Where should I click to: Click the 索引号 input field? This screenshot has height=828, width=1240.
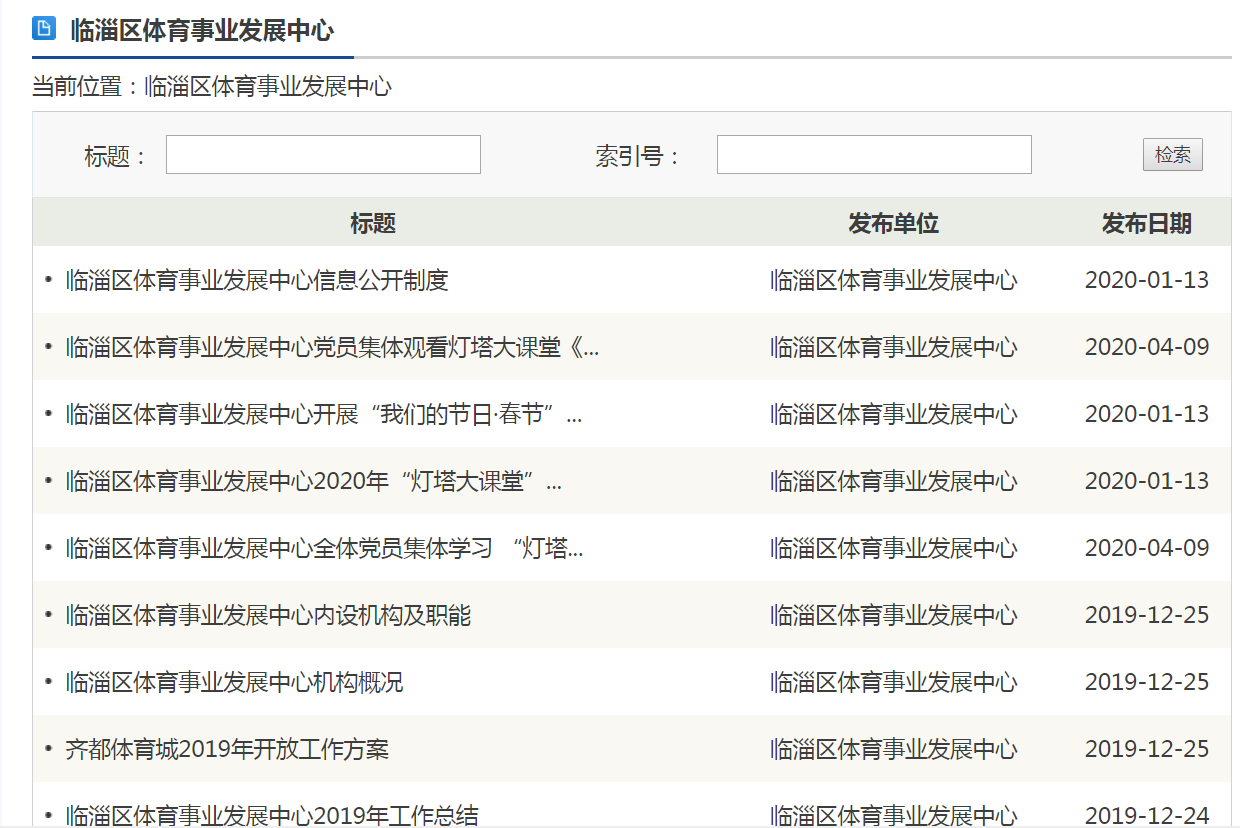click(873, 155)
